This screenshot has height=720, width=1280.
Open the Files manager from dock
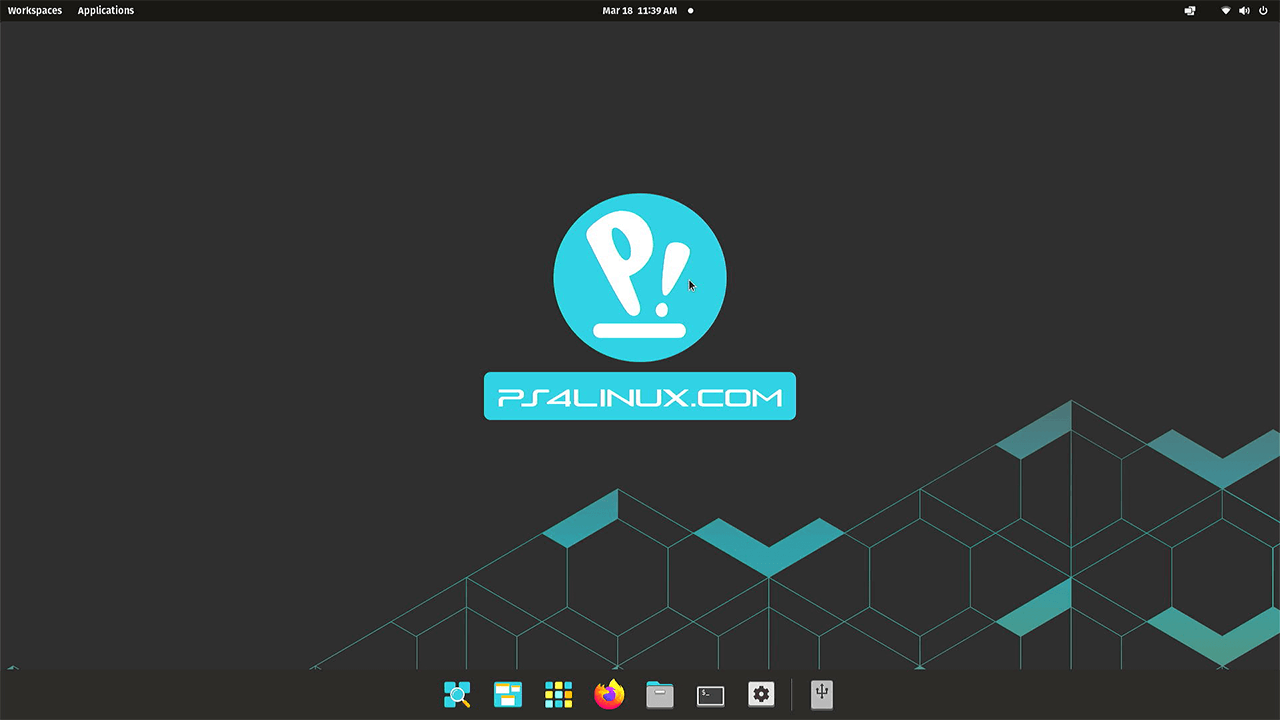click(x=660, y=694)
